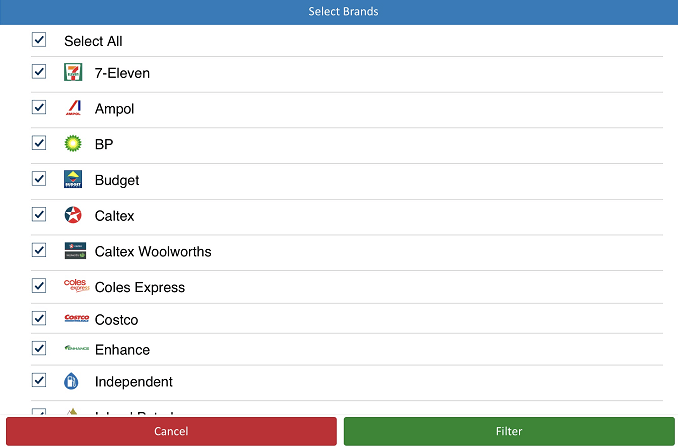Click the Independent fuel pump icon
This screenshot has width=678, height=447.
pyautogui.click(x=71, y=381)
